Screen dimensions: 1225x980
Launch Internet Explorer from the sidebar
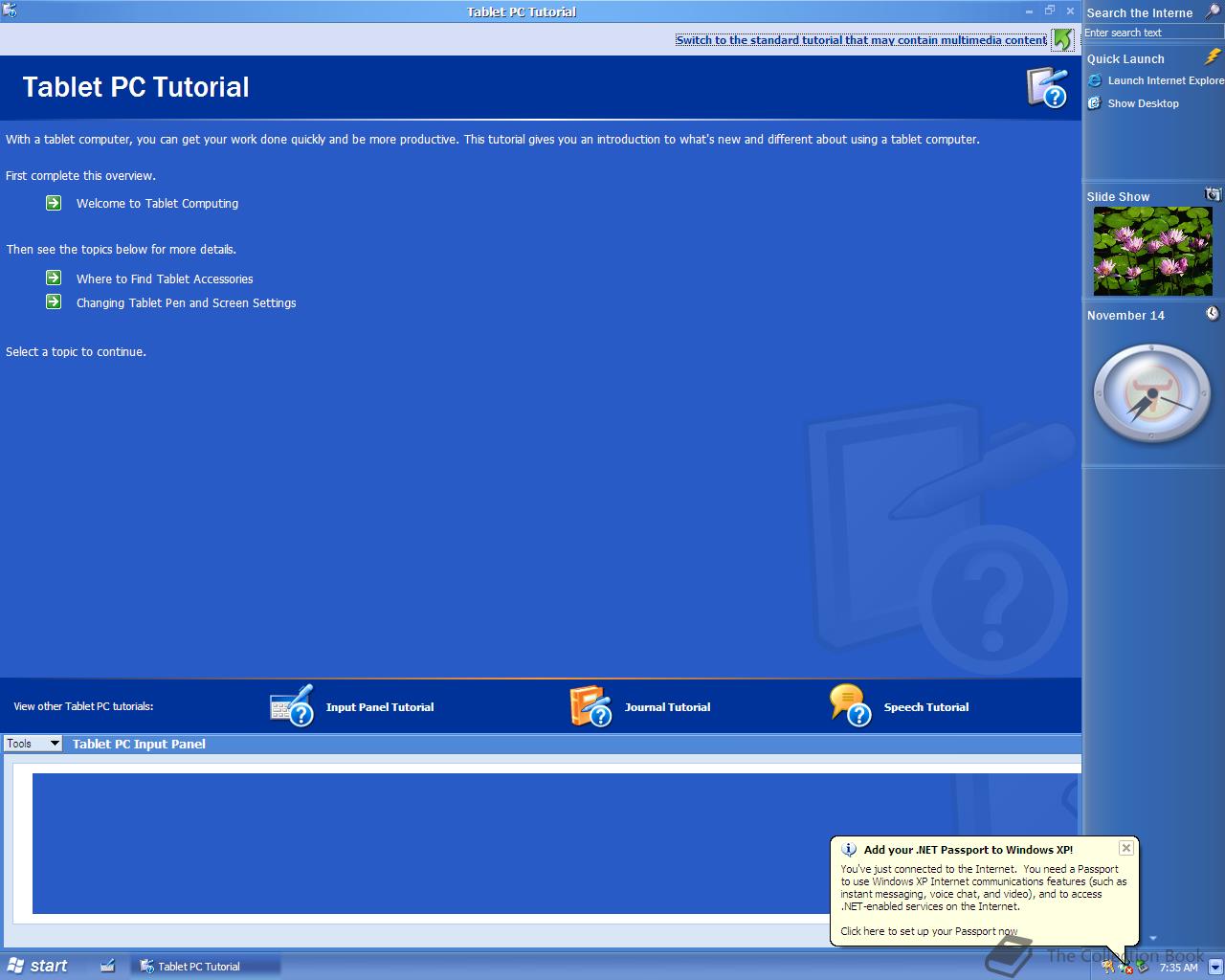1166,80
